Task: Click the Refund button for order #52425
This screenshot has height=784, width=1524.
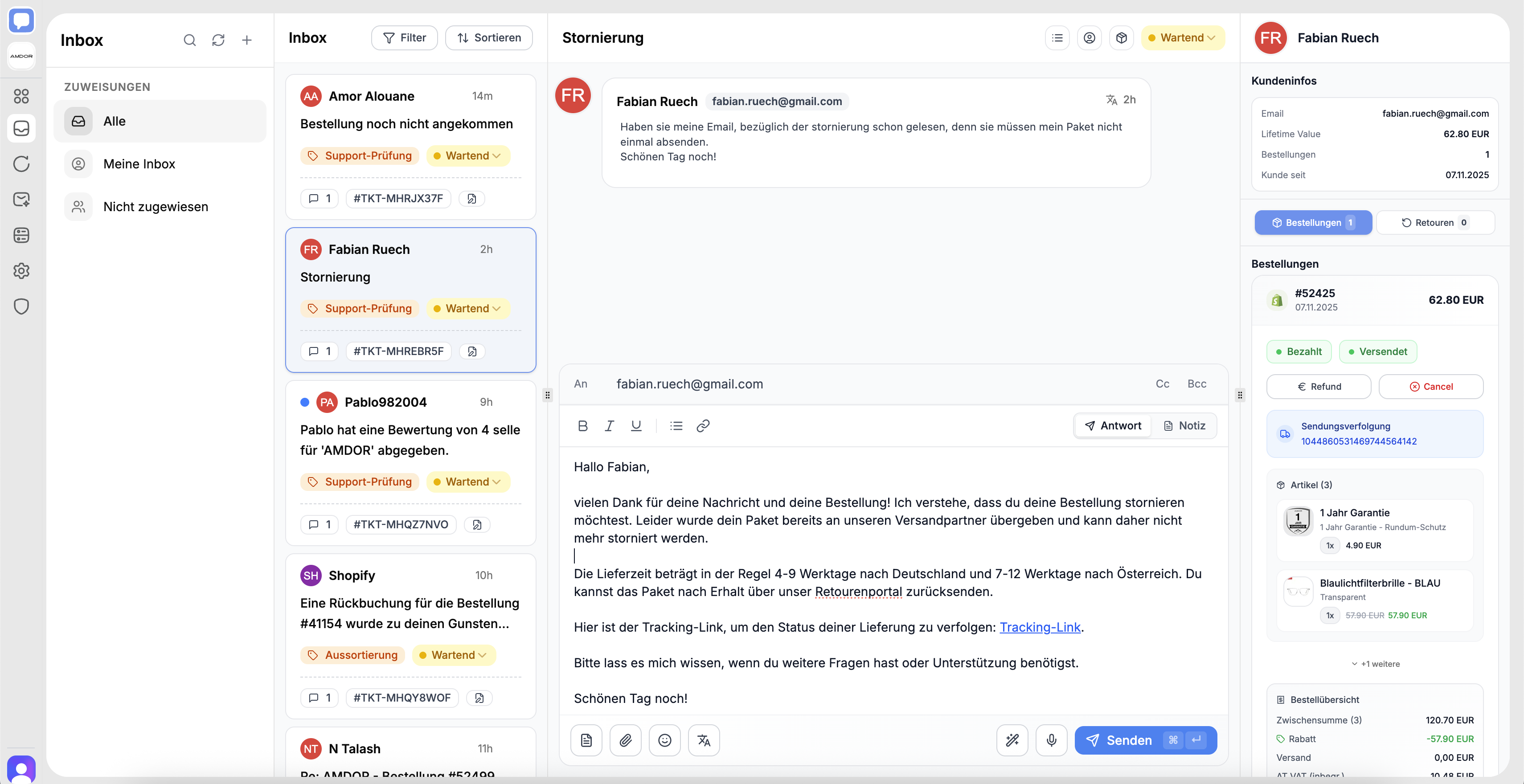Action: click(1319, 386)
